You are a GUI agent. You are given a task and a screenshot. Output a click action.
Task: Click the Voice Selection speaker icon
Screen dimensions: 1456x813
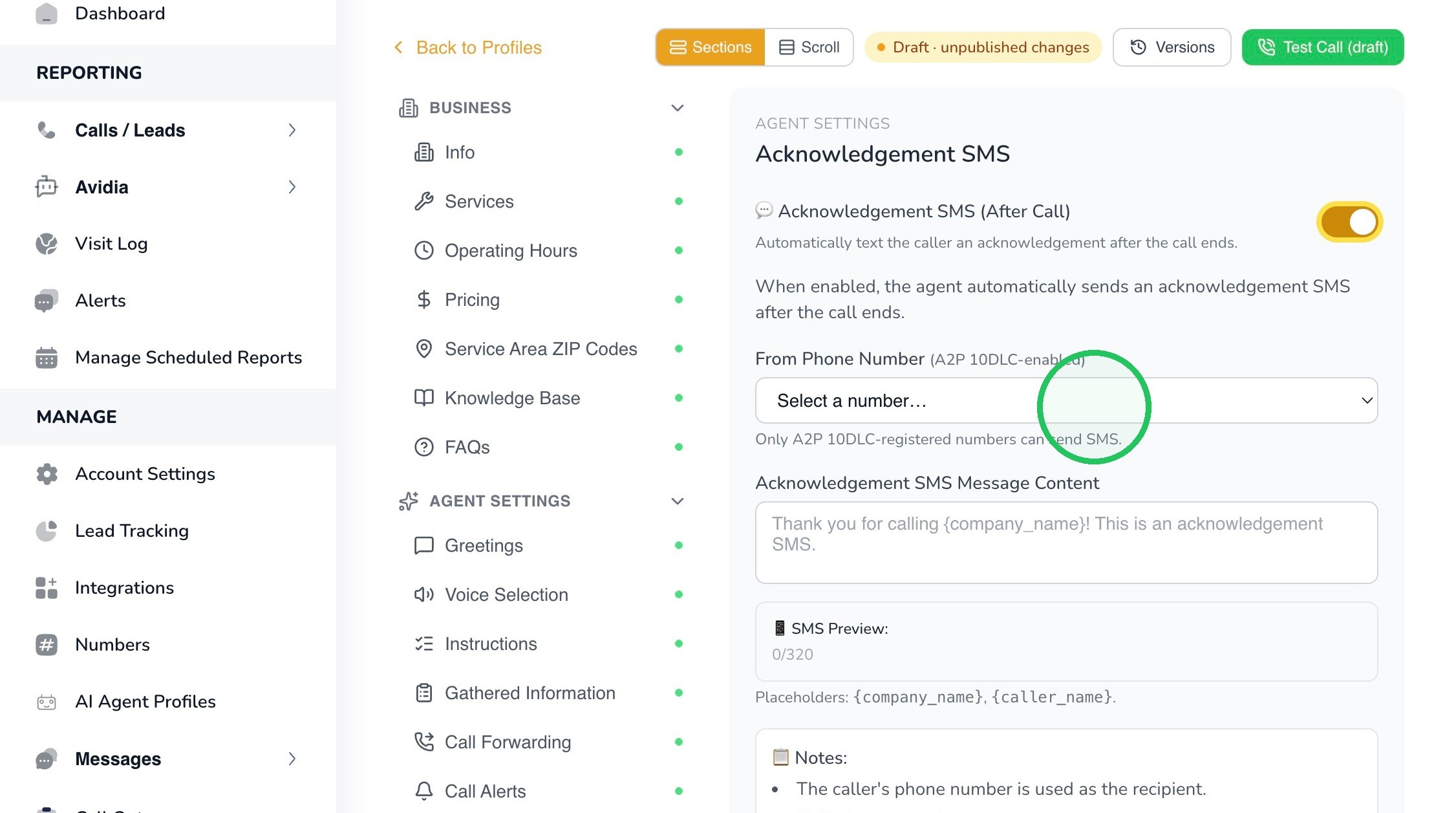coord(423,594)
